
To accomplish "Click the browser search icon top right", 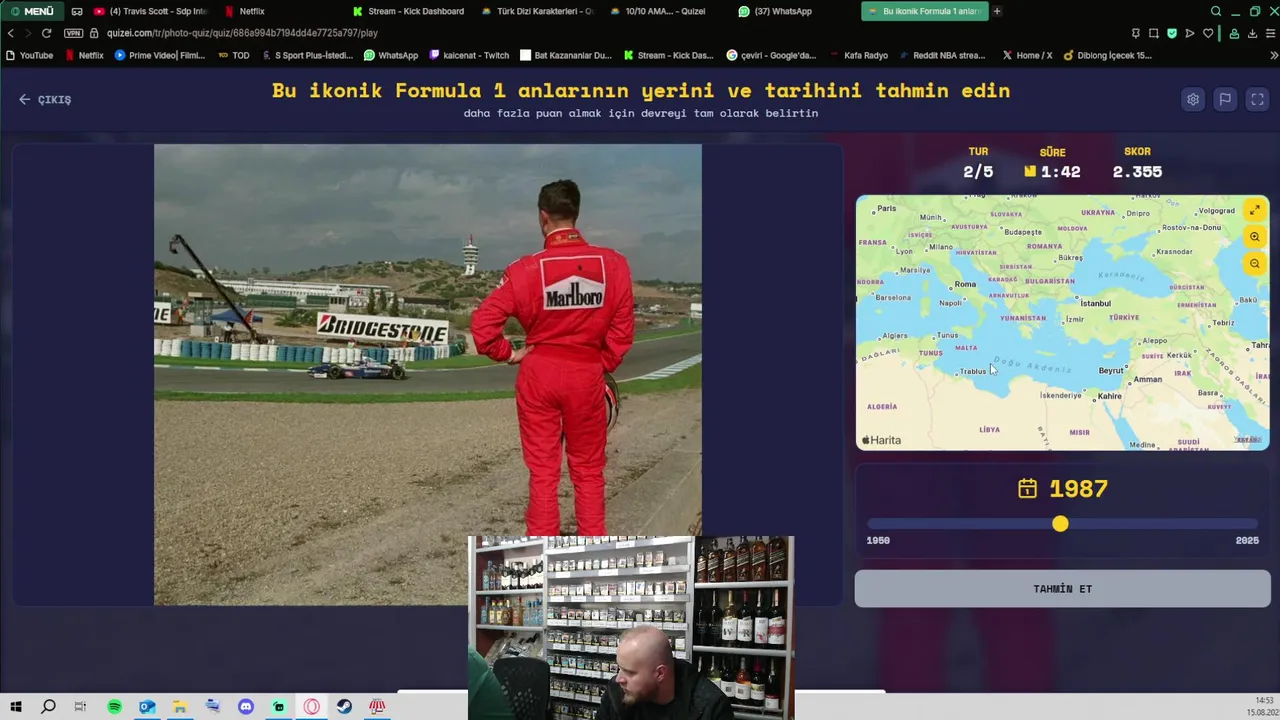I will 1216,11.
